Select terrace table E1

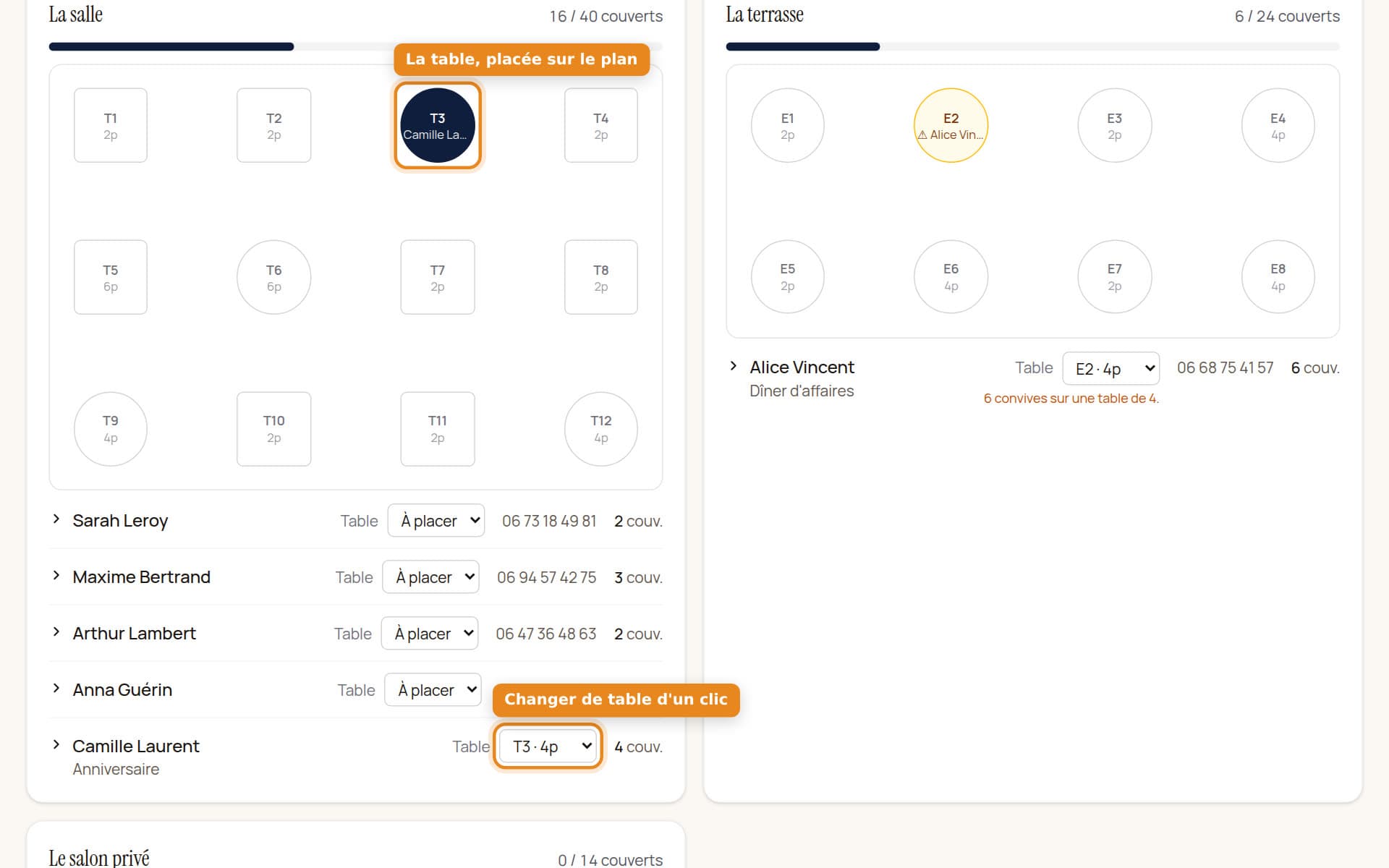[788, 125]
